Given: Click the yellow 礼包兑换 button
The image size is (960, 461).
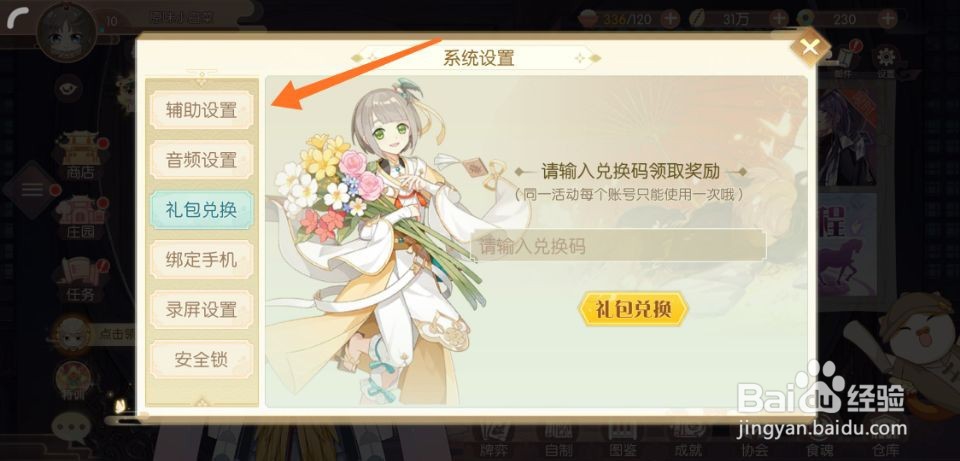Looking at the screenshot, I should (x=633, y=309).
